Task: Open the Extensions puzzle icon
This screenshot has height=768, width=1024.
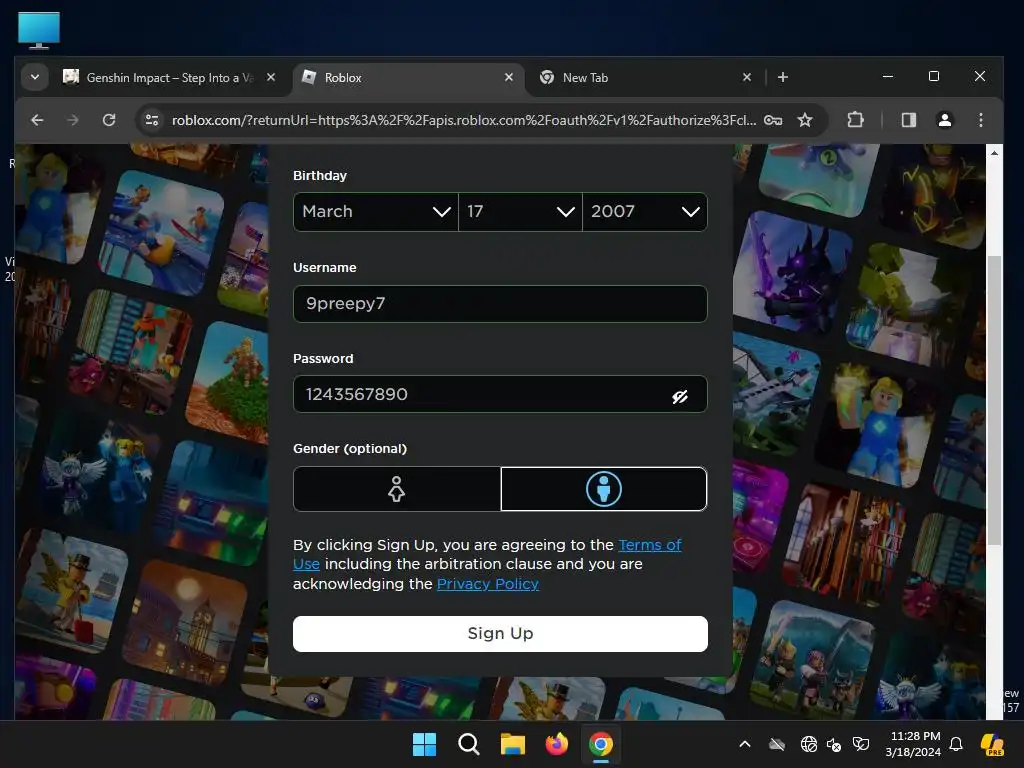Action: tap(856, 120)
